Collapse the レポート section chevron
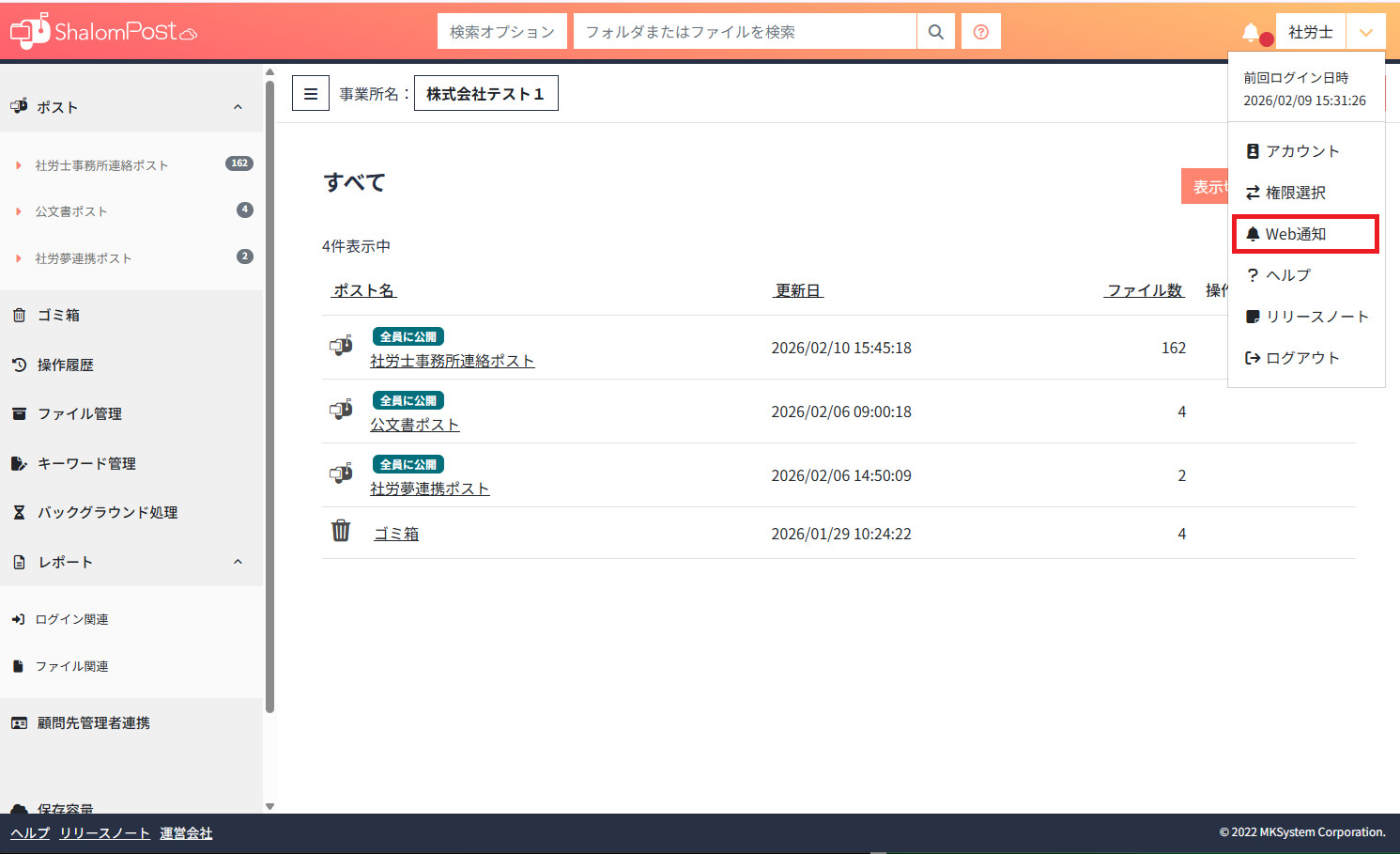Screen dimensions: 1400x854 coord(238,562)
